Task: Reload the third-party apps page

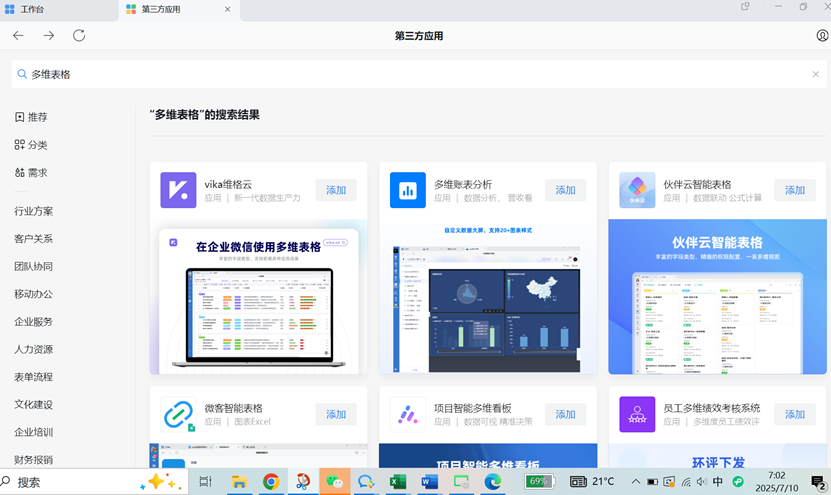Action: pos(79,36)
